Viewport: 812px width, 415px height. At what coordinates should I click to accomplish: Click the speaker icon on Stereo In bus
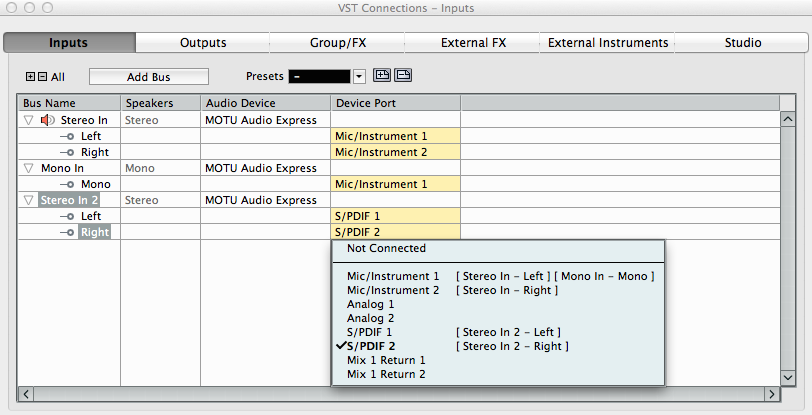coord(47,120)
